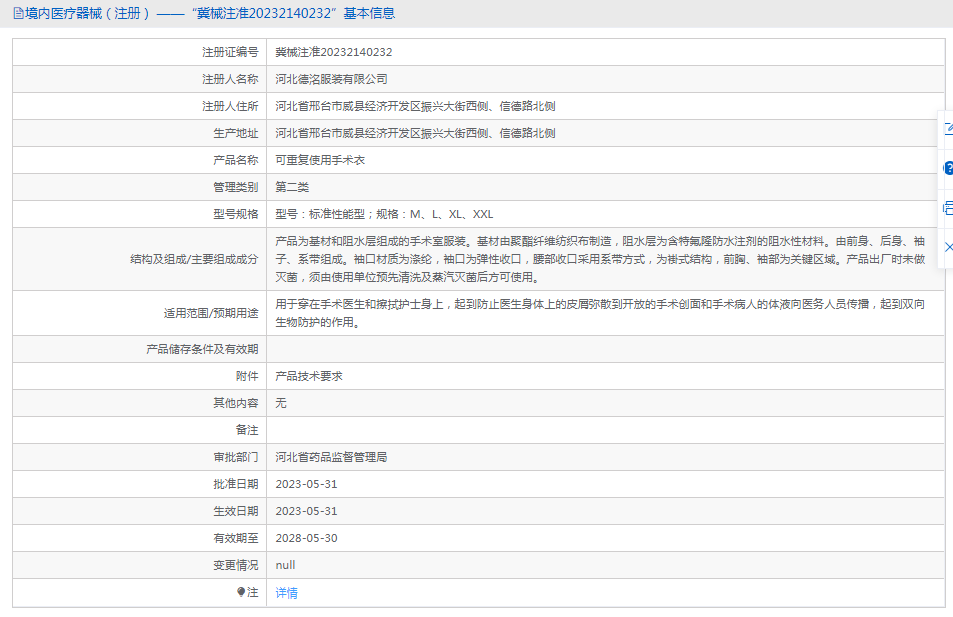Image resolution: width=953 pixels, height=617 pixels.
Task: Click the 变更情况 row label
Action: click(235, 565)
